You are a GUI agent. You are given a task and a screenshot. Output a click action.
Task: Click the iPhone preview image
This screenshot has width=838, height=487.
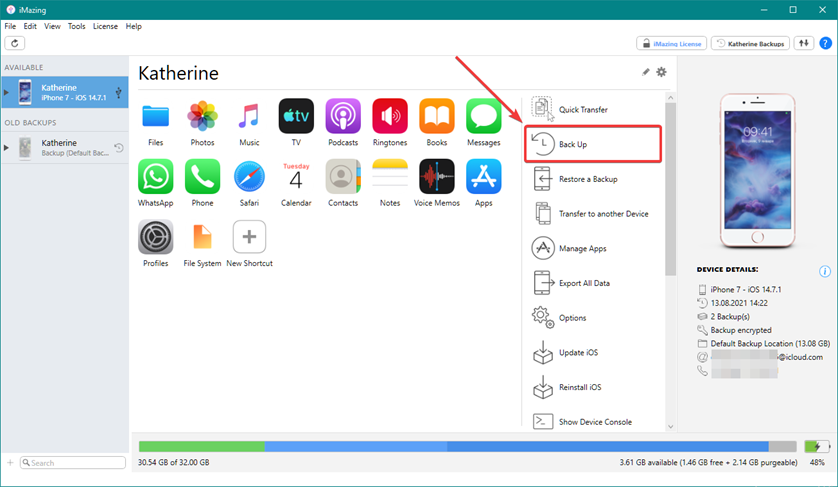pyautogui.click(x=757, y=170)
